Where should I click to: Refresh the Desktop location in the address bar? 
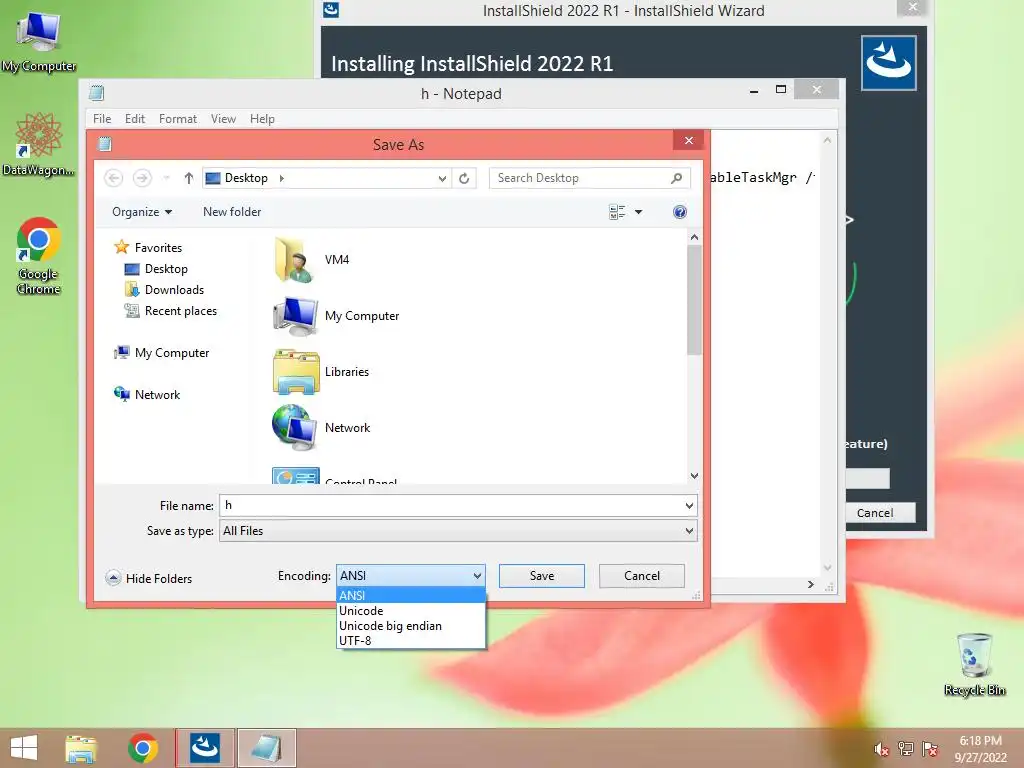(x=464, y=178)
